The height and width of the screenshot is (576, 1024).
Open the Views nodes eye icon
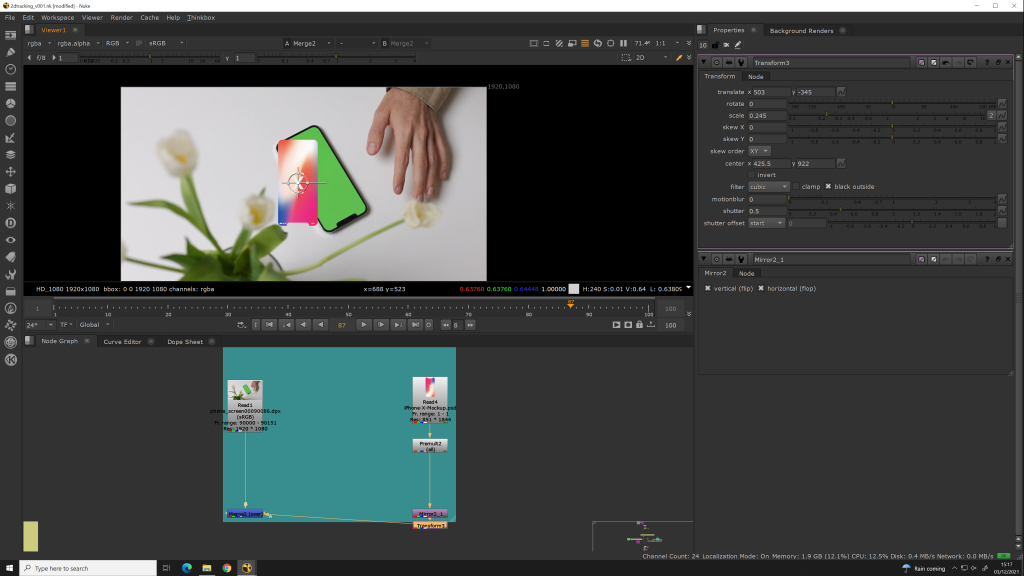coord(10,240)
